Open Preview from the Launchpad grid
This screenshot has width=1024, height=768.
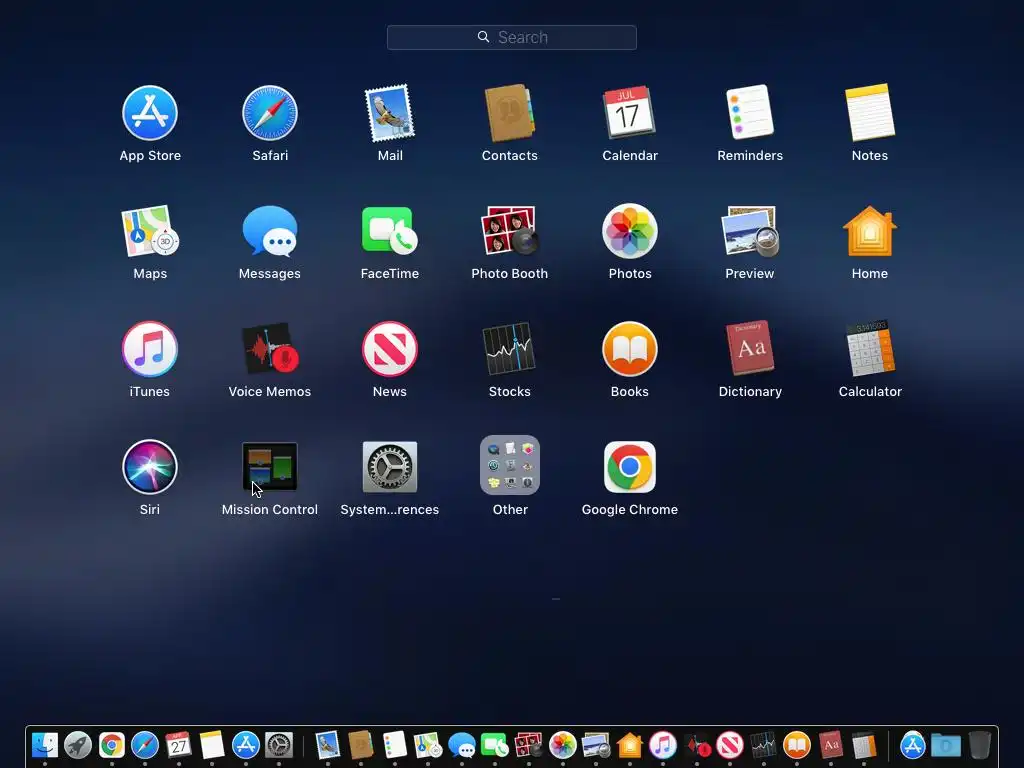click(x=750, y=231)
